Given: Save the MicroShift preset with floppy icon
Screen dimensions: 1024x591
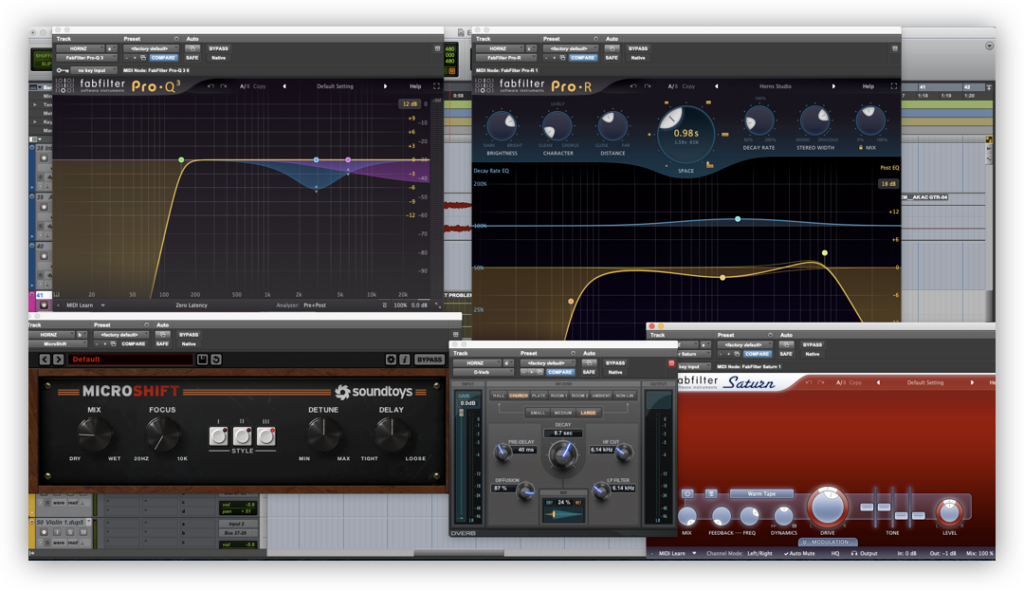Looking at the screenshot, I should [202, 359].
